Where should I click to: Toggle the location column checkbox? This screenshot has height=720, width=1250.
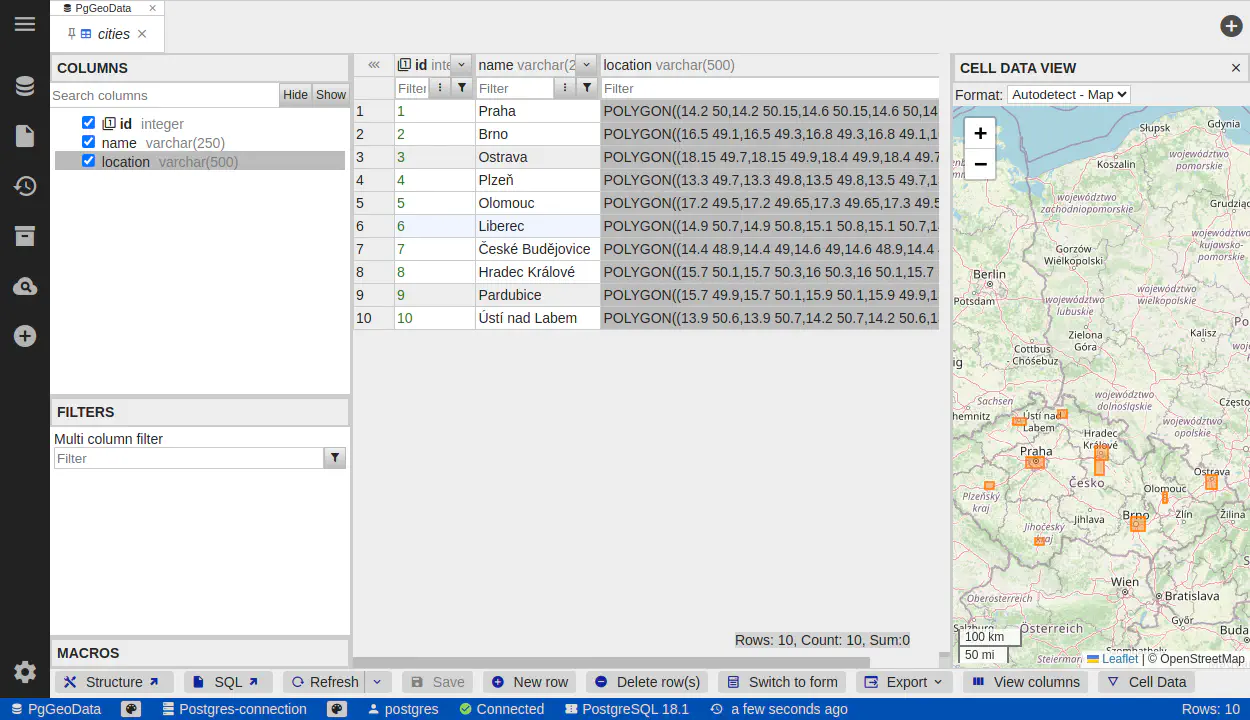tap(89, 161)
